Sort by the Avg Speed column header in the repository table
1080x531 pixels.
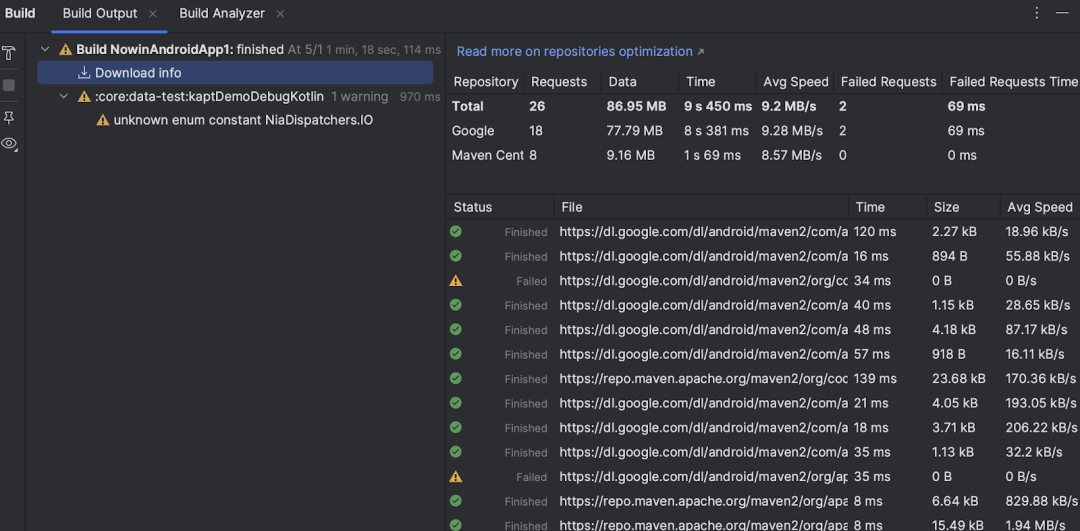click(x=796, y=81)
